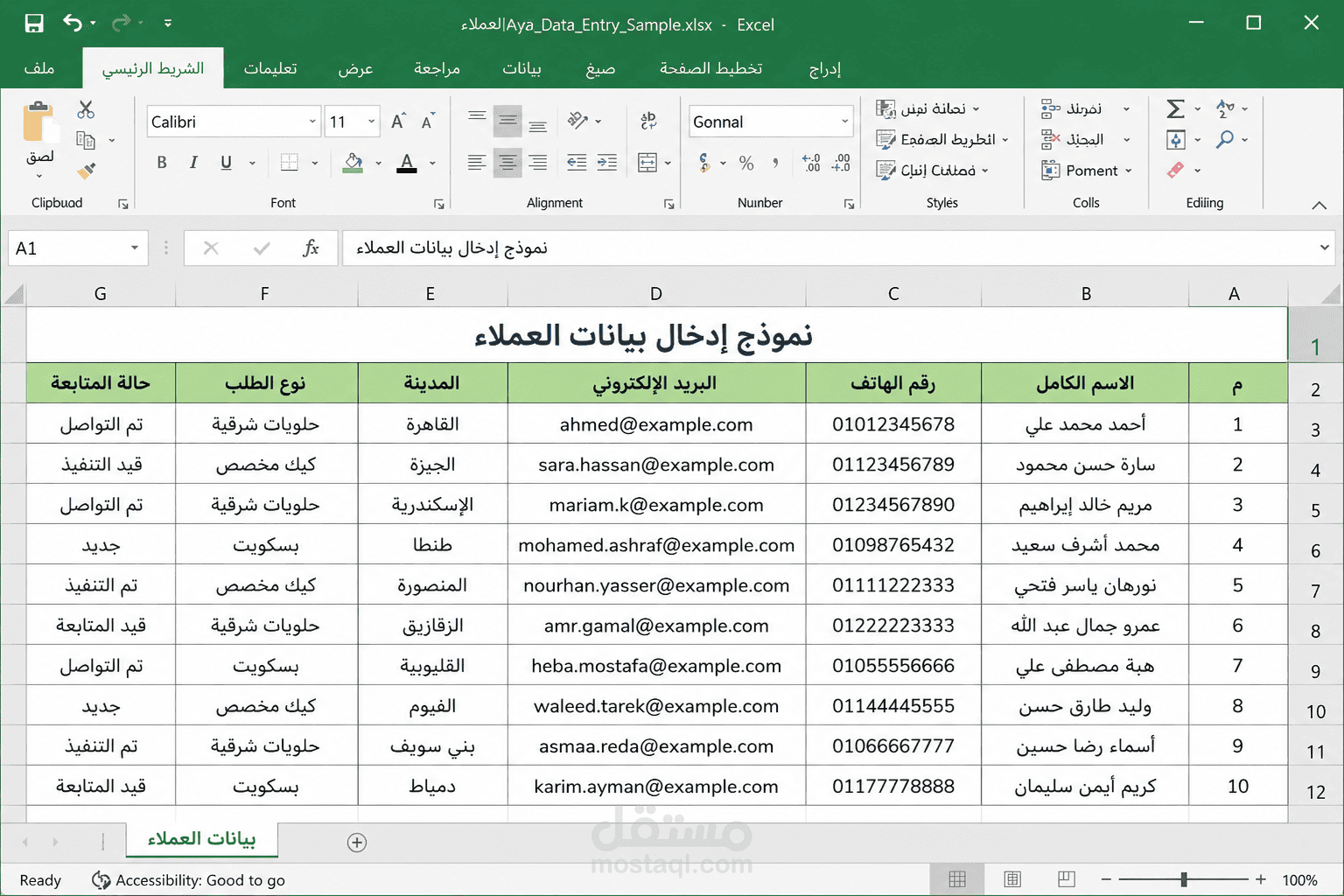Click the zoom slider handle

click(x=1184, y=879)
